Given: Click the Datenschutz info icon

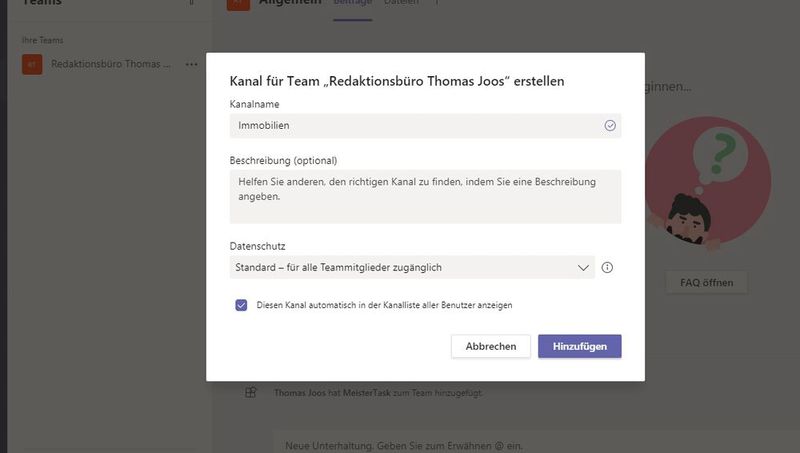Looking at the screenshot, I should [607, 268].
